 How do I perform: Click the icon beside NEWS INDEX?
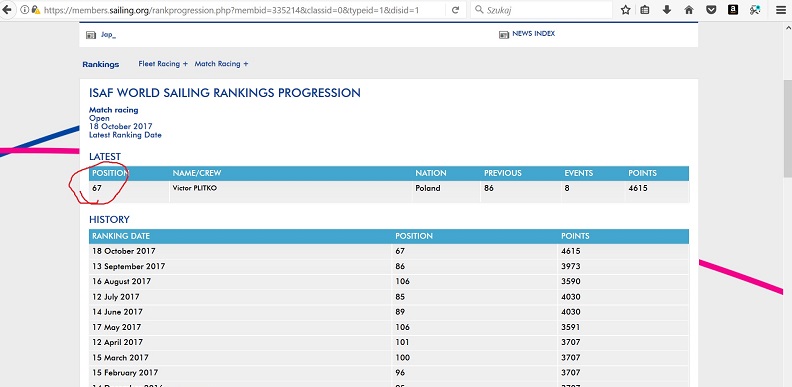point(504,35)
